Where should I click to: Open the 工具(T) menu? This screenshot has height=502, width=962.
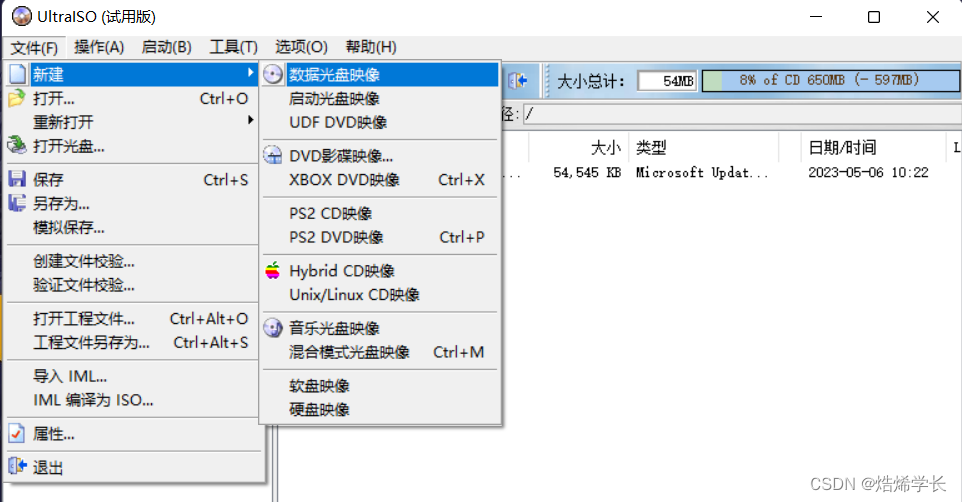click(x=233, y=47)
